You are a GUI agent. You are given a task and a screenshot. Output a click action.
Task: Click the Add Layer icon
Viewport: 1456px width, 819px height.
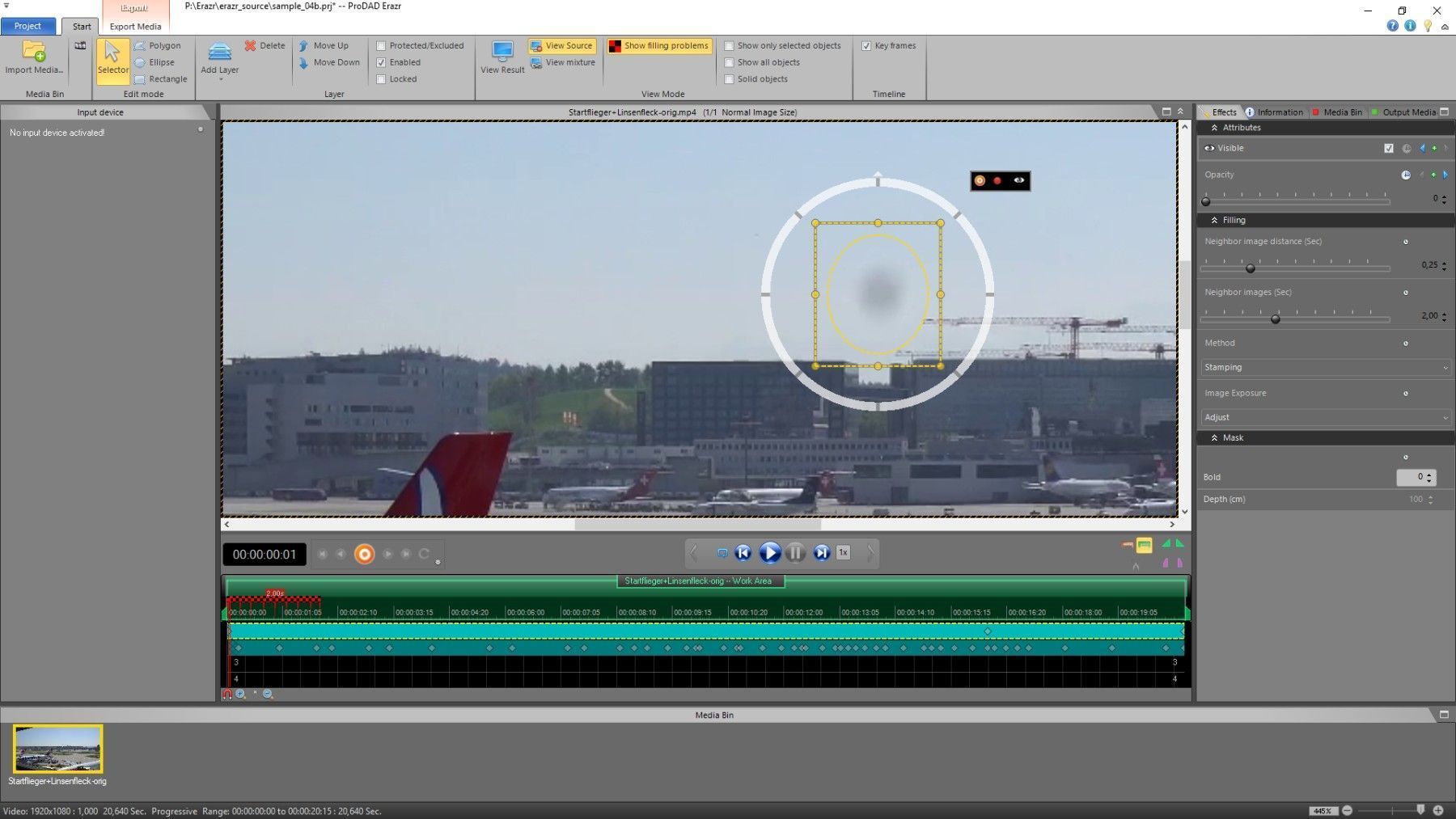(219, 53)
